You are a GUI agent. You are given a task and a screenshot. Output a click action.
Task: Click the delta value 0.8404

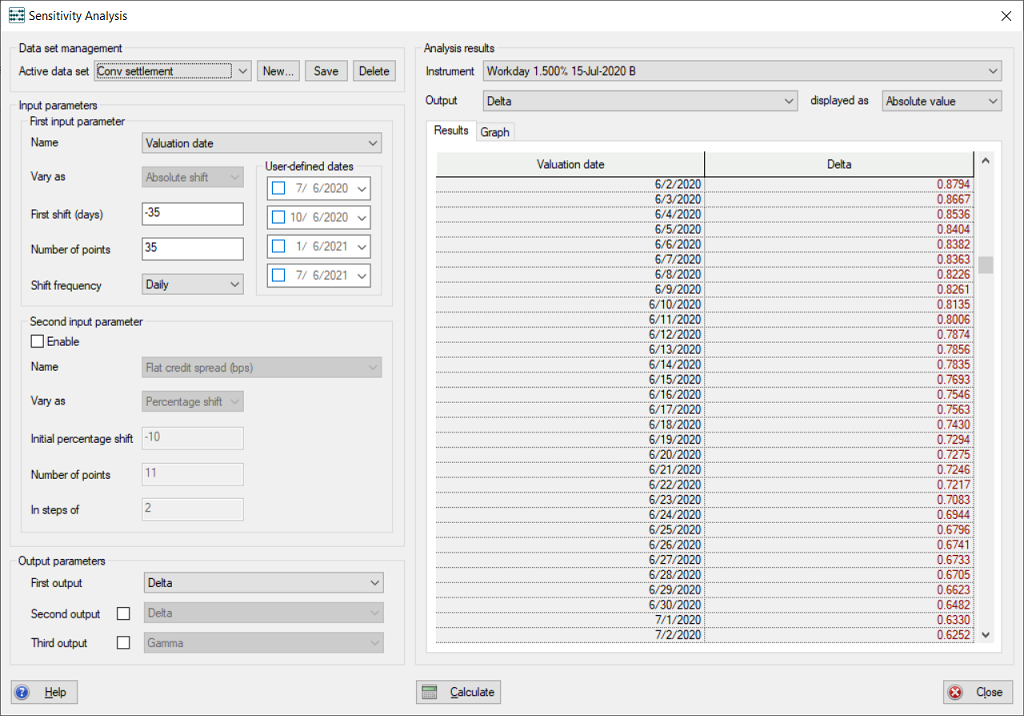pyautogui.click(x=953, y=229)
